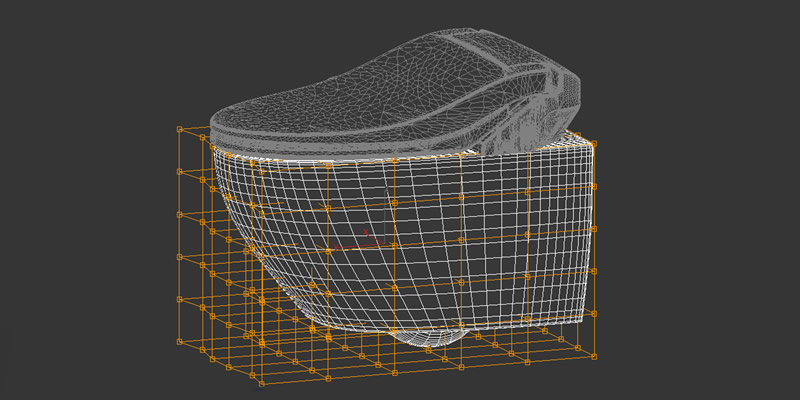The width and height of the screenshot is (800, 400).
Task: Select the top-right corner lattice point
Action: click(596, 144)
